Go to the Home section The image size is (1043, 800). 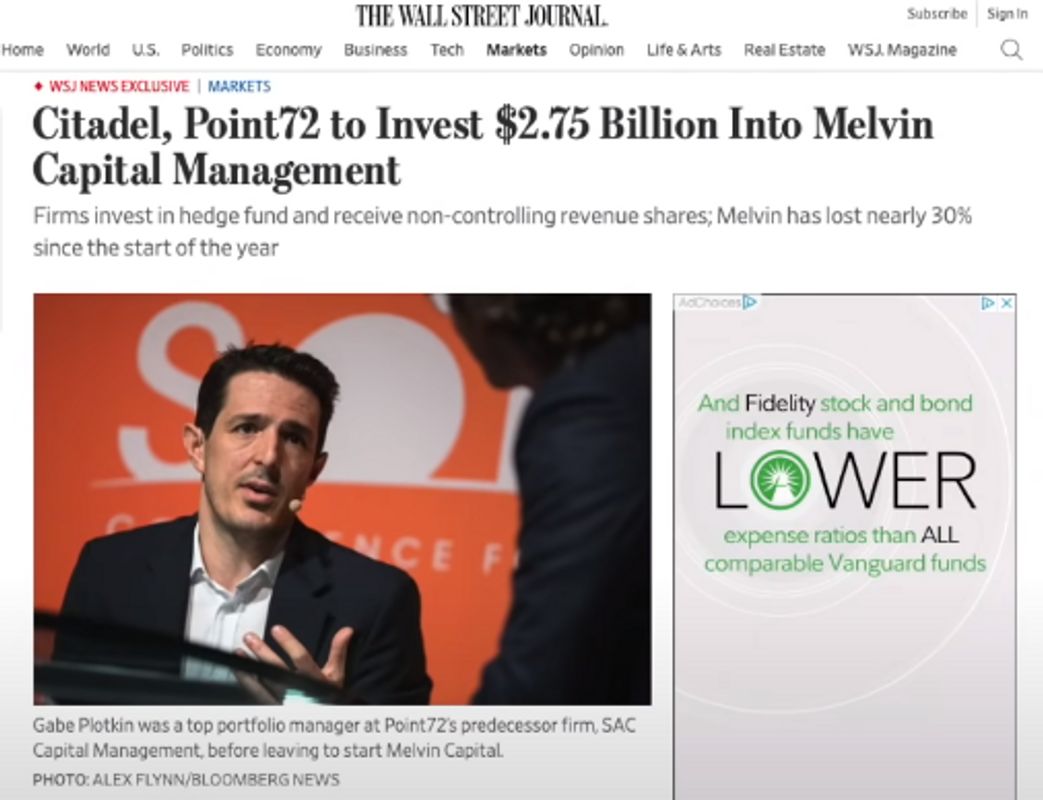click(x=23, y=50)
